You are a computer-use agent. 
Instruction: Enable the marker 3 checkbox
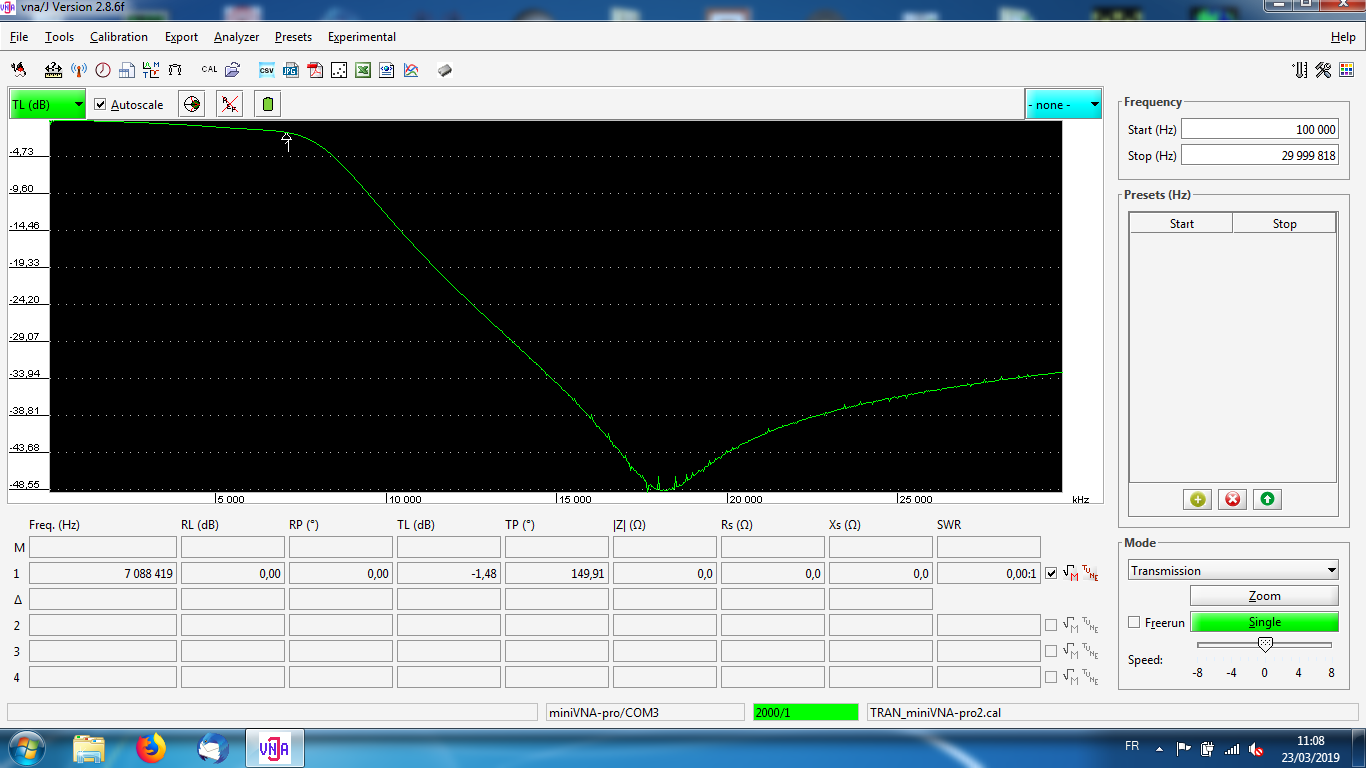click(x=1051, y=651)
